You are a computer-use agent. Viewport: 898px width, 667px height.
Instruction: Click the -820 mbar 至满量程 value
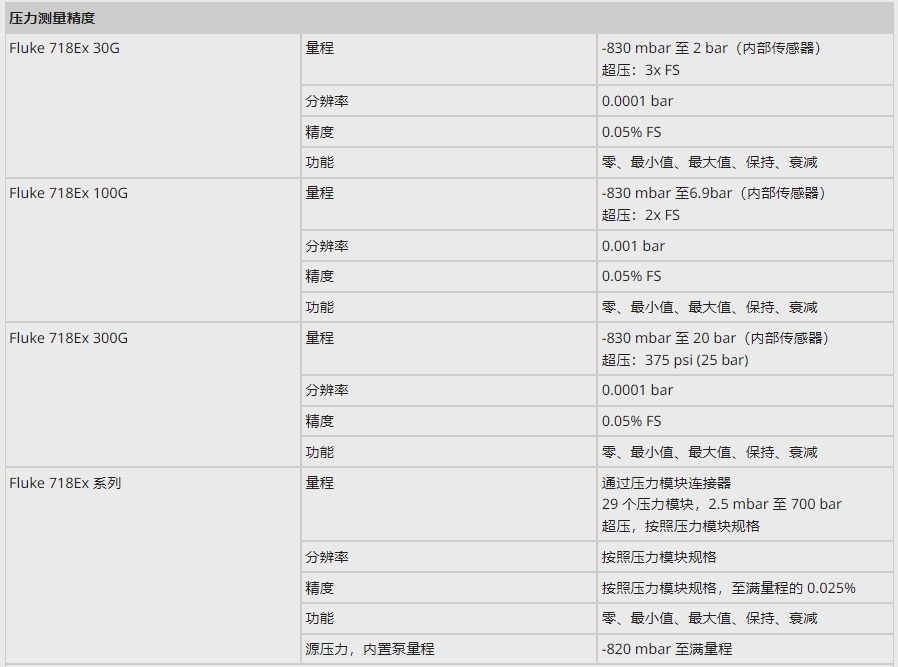point(667,649)
